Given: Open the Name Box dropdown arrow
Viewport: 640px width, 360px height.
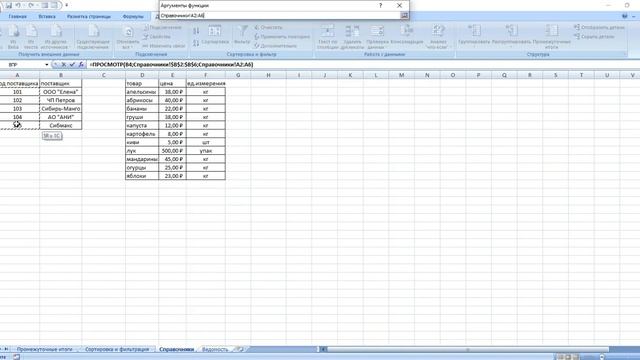Looking at the screenshot, I should pos(47,64).
